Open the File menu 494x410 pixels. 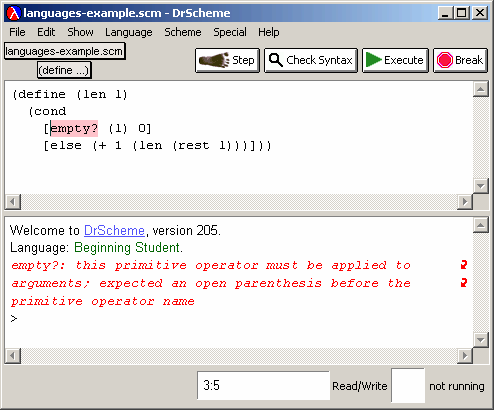(x=17, y=32)
